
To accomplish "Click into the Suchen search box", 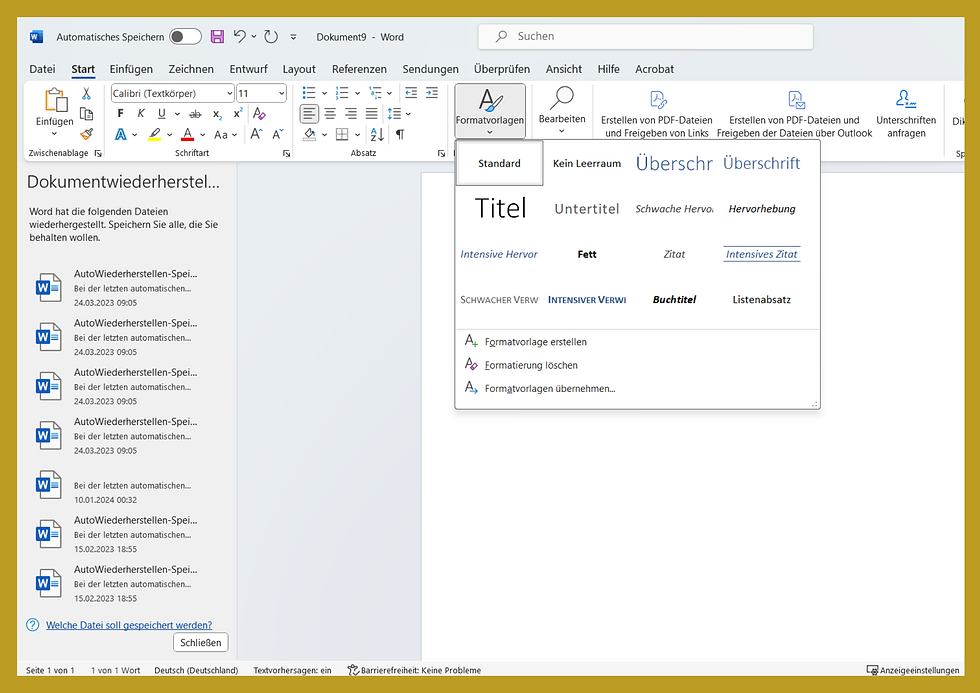I will tap(646, 36).
